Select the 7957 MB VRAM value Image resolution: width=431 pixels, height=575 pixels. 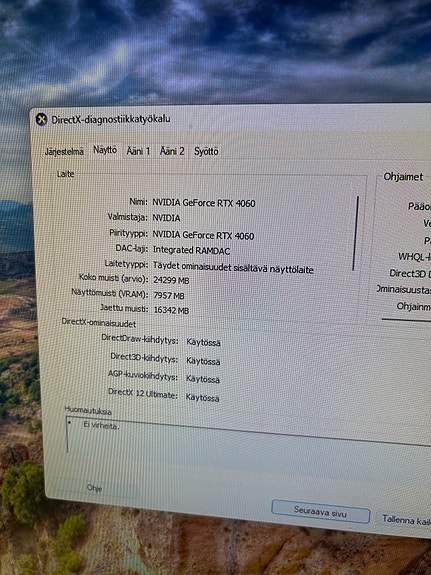coord(169,296)
